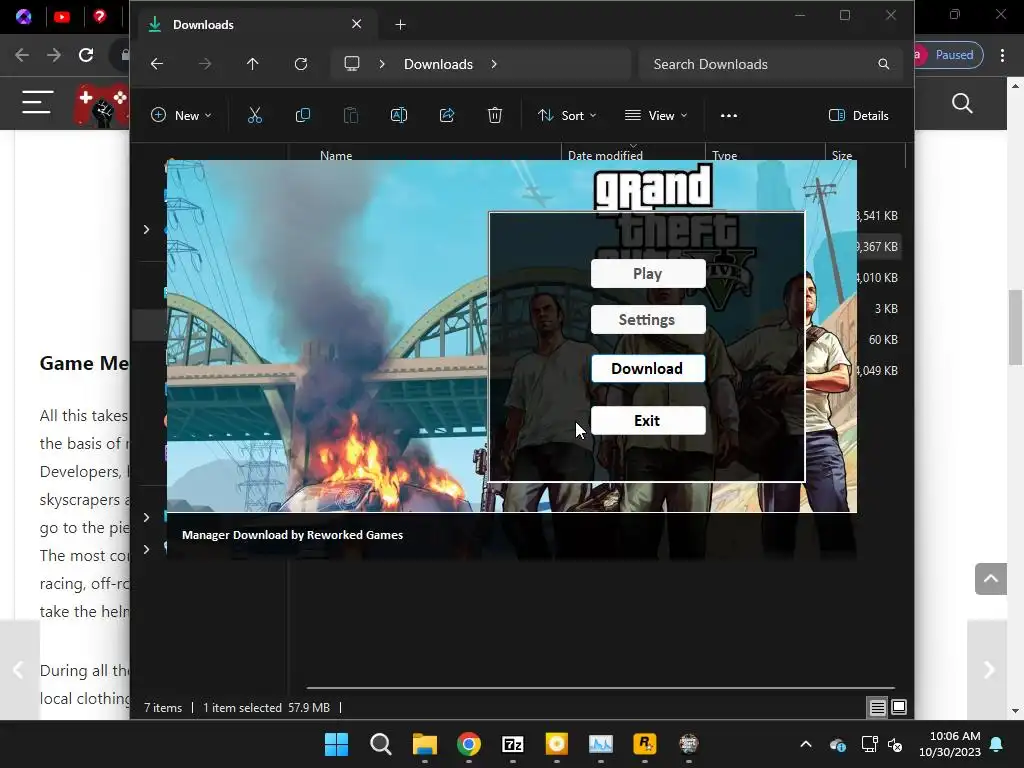The height and width of the screenshot is (768, 1024).
Task: Click the Cut scissors icon
Action: point(255,116)
